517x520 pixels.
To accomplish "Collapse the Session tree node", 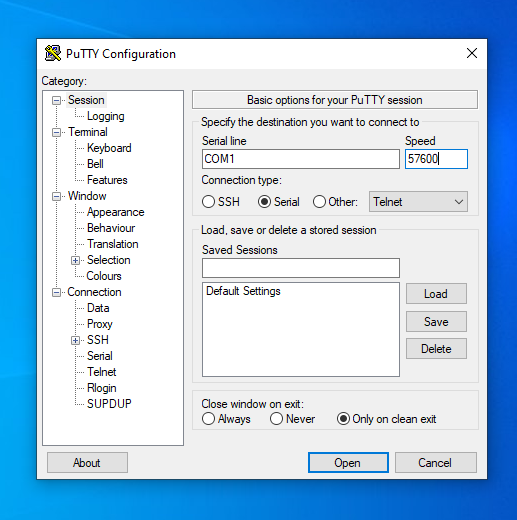I will pyautogui.click(x=56, y=100).
